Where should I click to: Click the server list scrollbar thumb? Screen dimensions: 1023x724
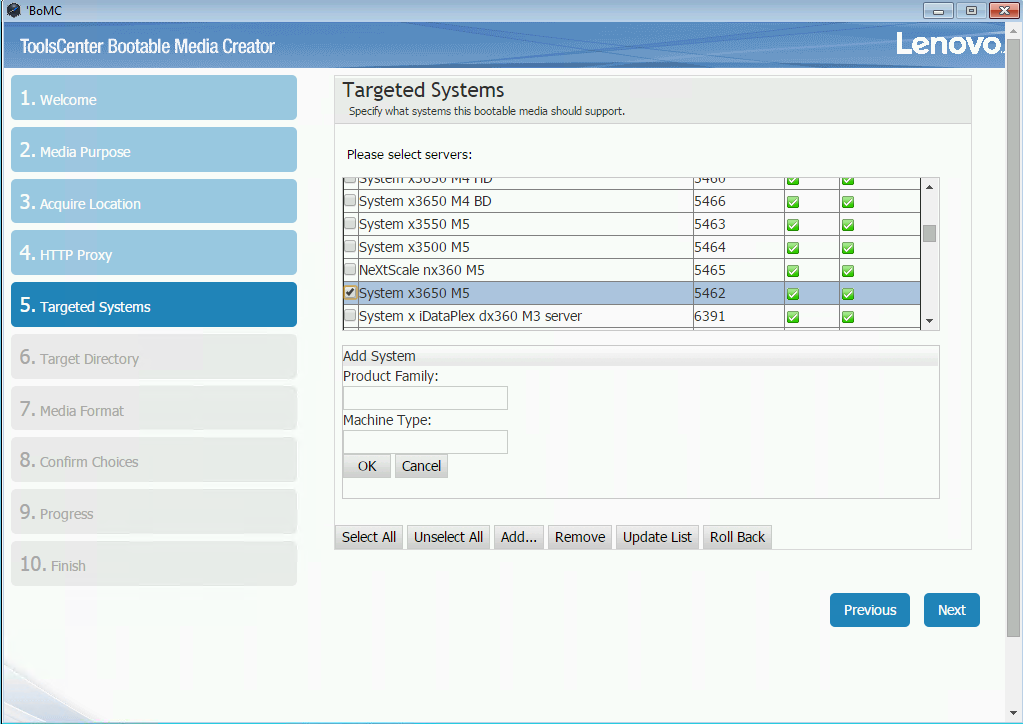point(930,233)
